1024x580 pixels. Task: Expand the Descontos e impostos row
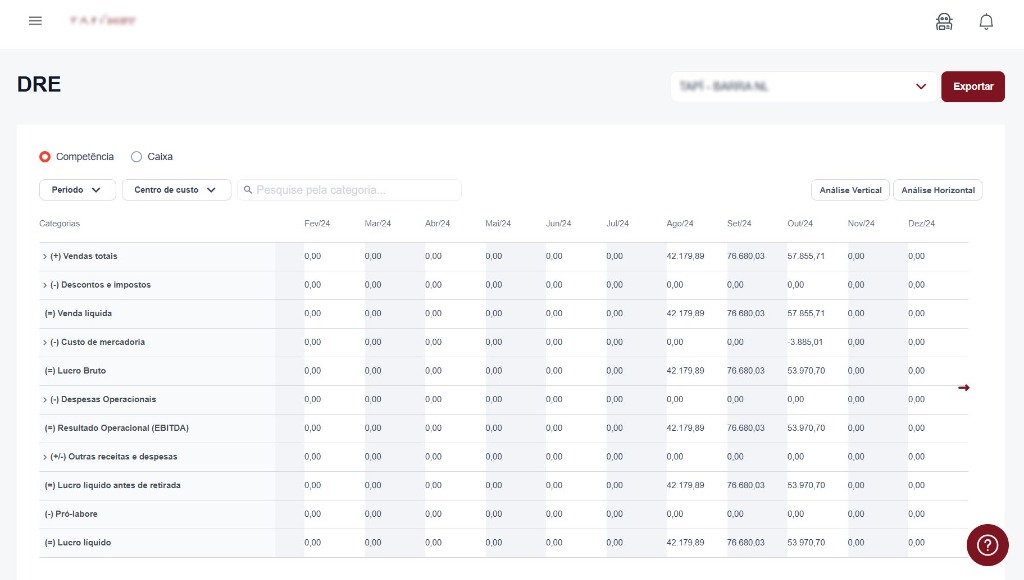pyautogui.click(x=45, y=285)
